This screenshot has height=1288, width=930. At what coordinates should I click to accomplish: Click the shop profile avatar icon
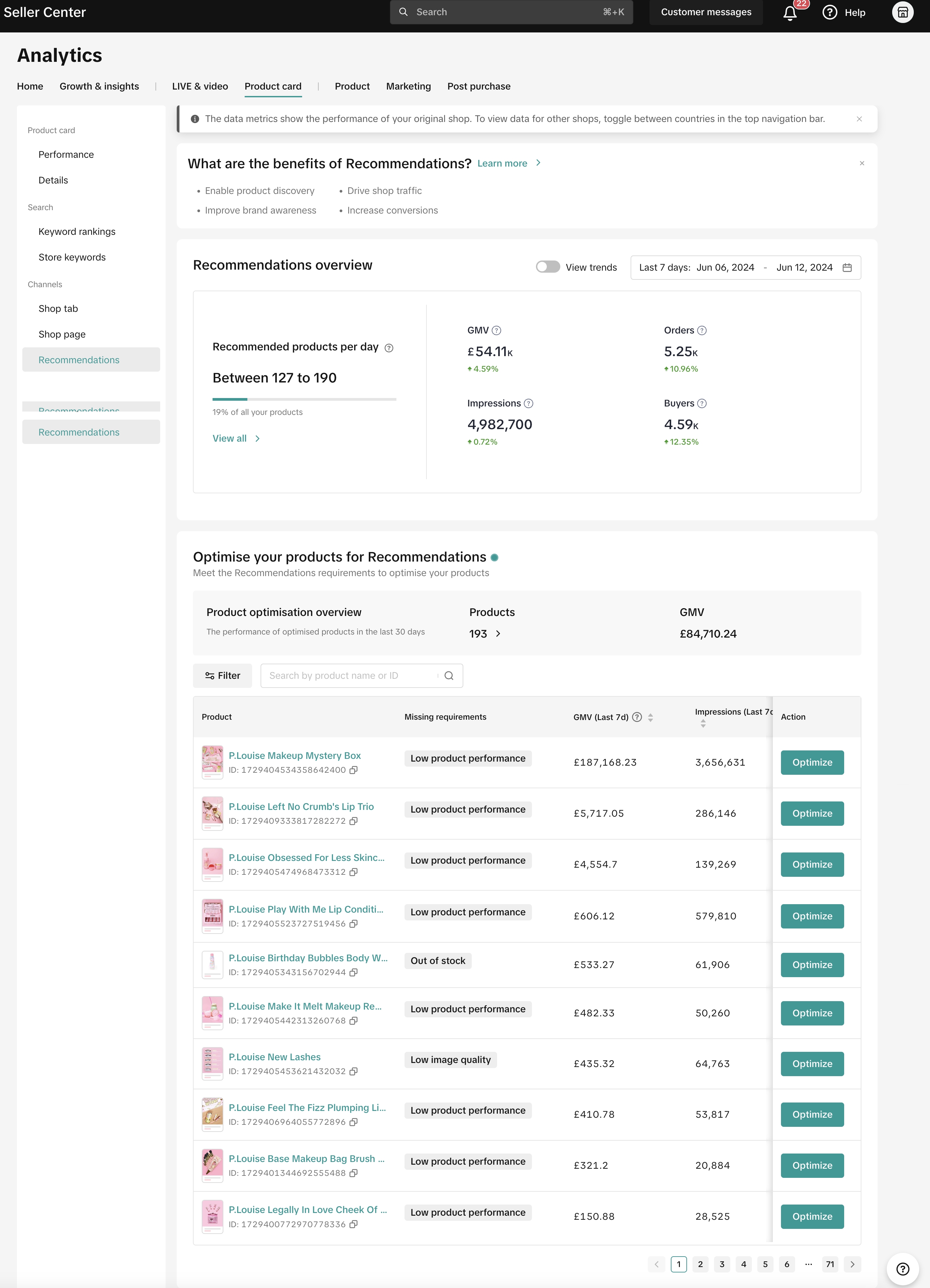coord(902,13)
